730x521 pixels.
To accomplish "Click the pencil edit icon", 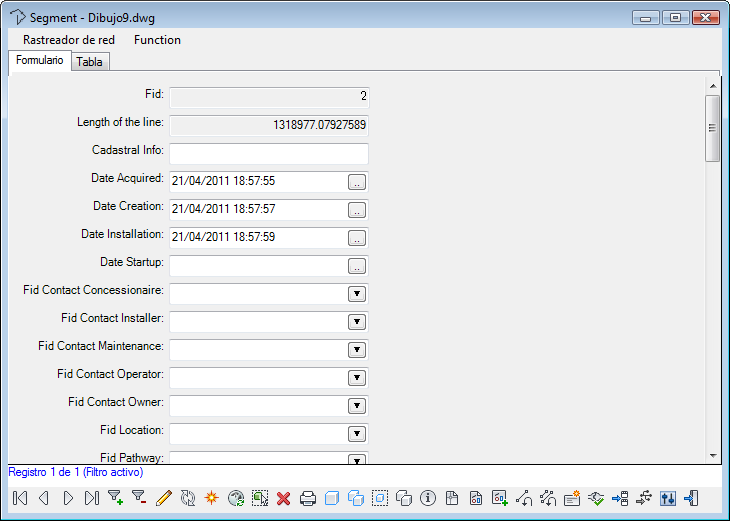I will (164, 498).
